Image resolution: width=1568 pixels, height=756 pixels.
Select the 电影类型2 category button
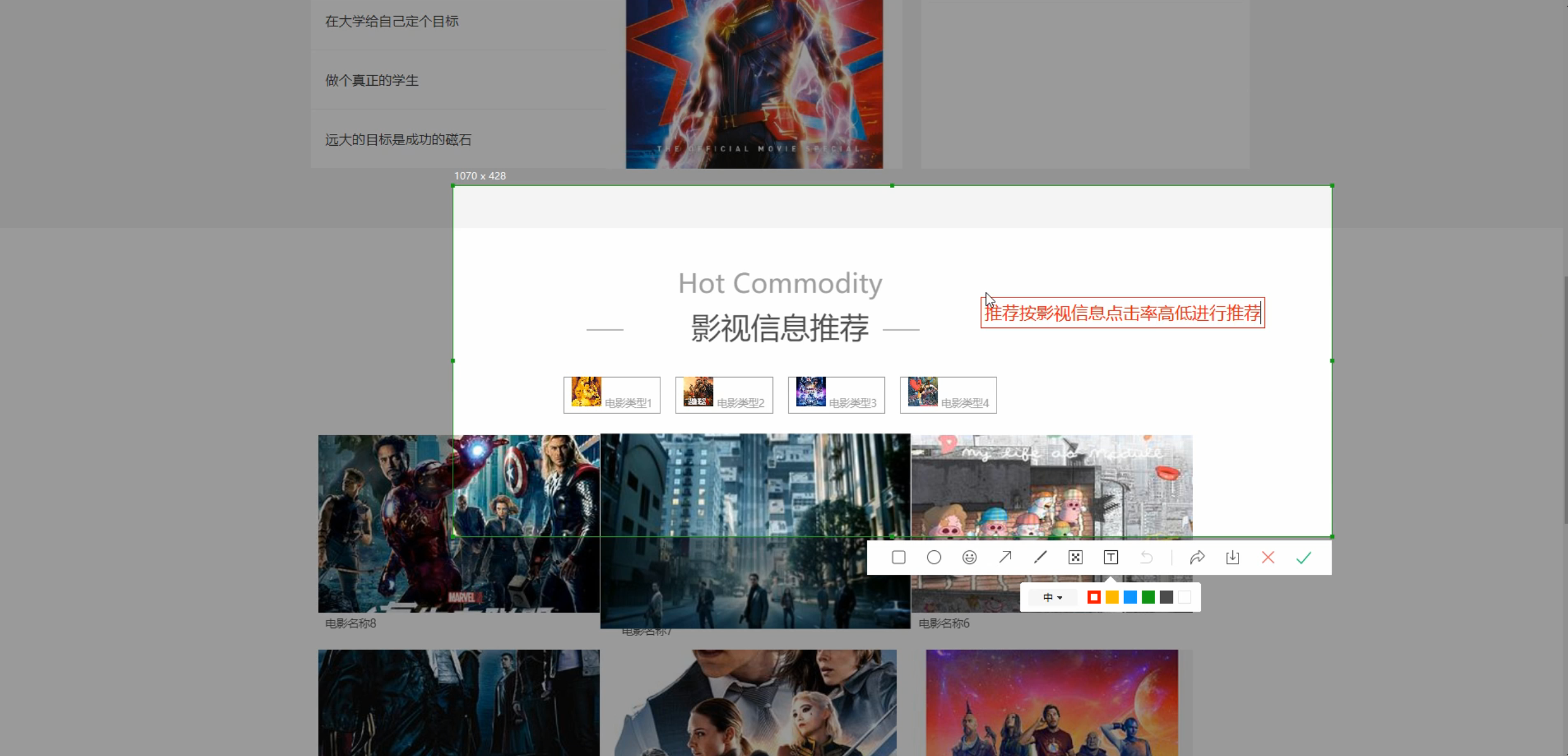[x=724, y=395]
